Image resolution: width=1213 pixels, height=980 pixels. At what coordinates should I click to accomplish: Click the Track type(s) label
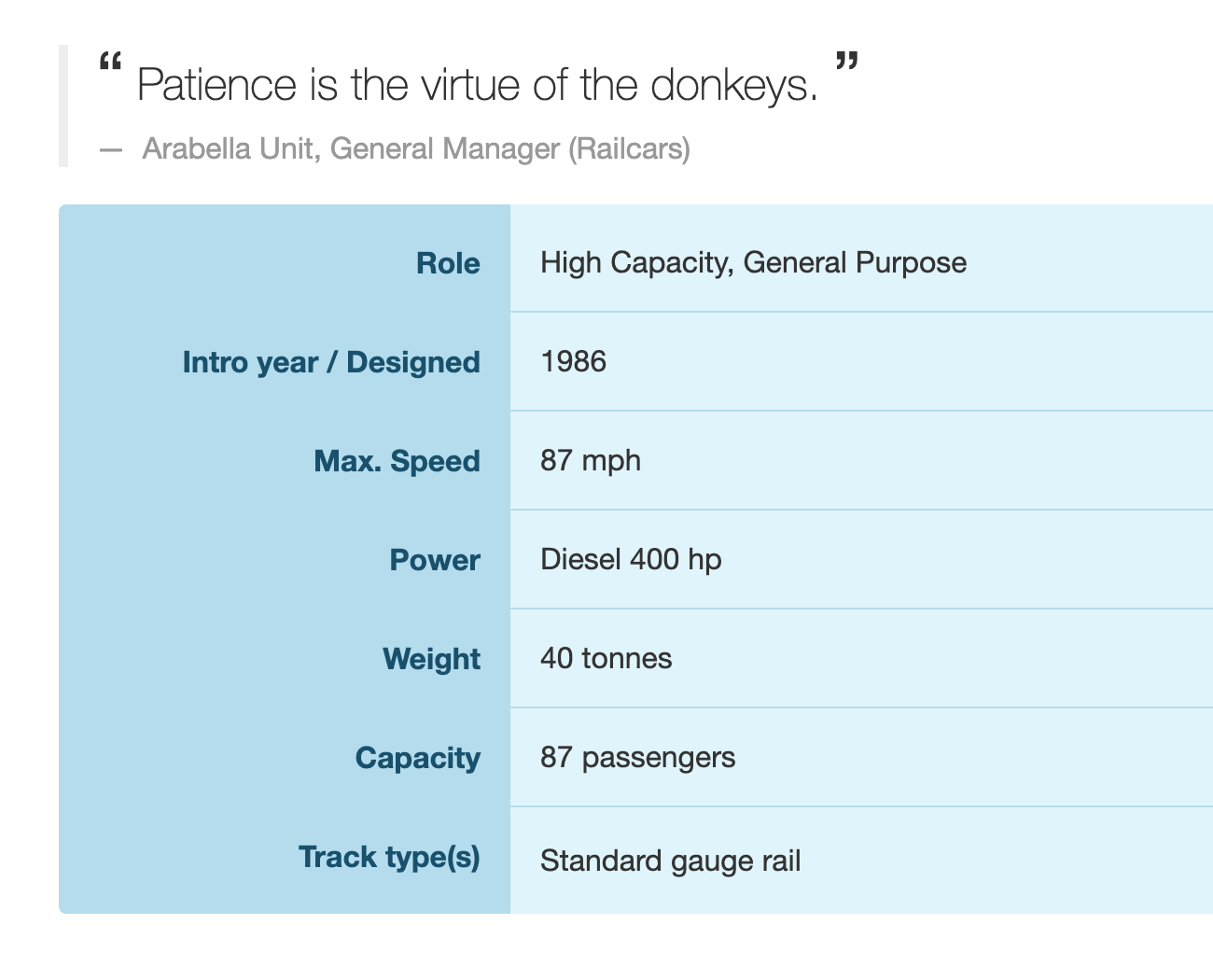389,857
